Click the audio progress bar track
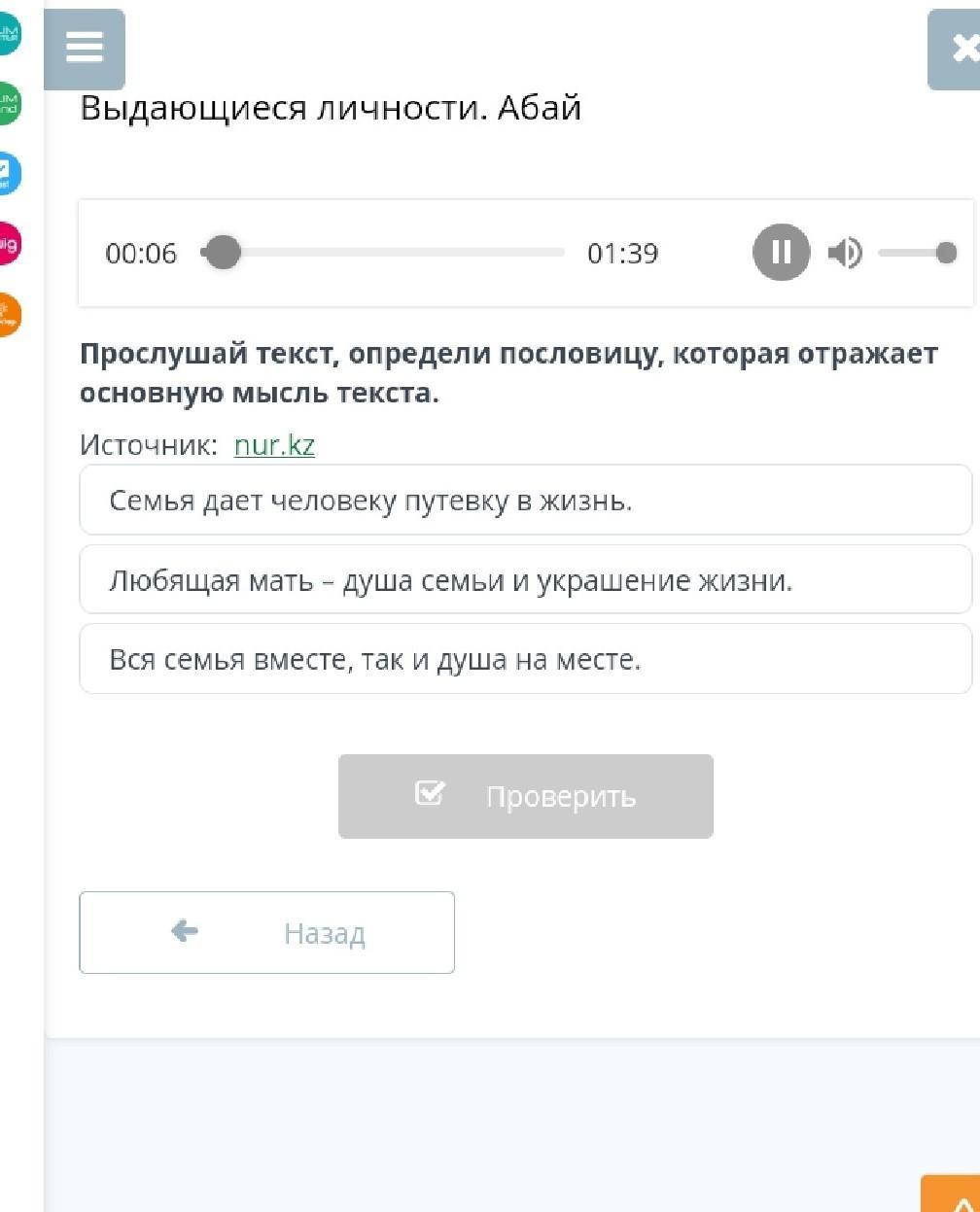 click(x=408, y=253)
